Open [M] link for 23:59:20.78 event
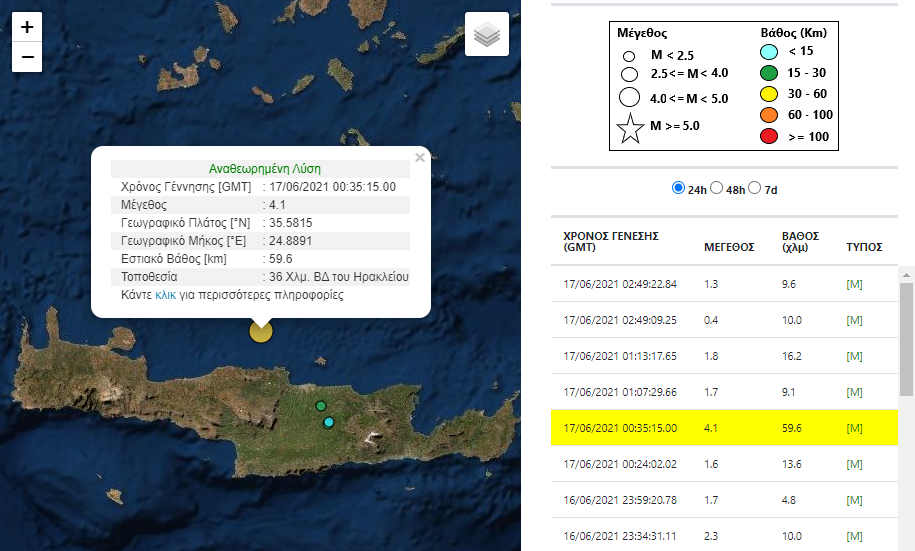This screenshot has height=551, width=915. point(854,500)
